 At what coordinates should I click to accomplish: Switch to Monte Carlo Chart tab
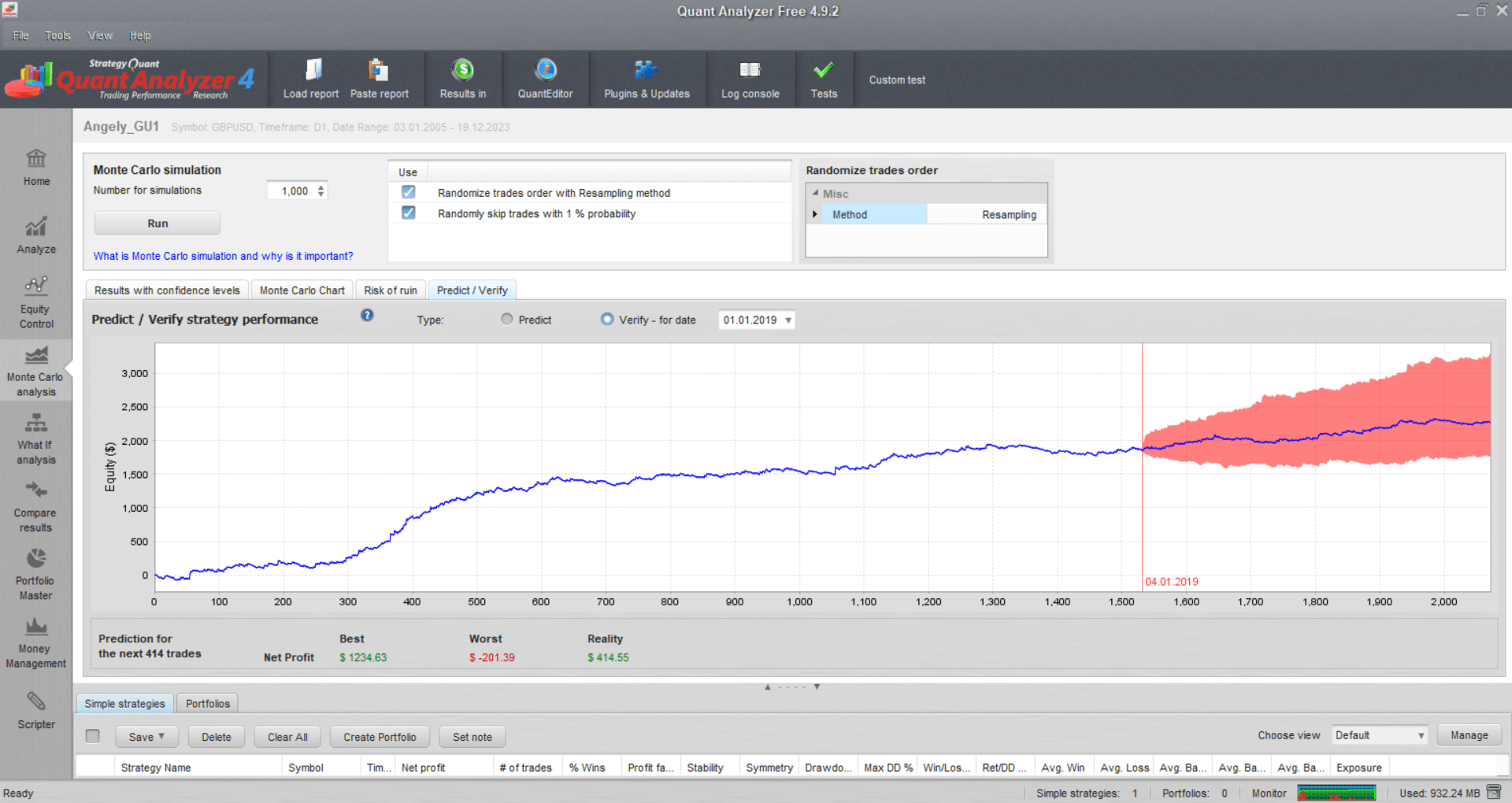302,290
